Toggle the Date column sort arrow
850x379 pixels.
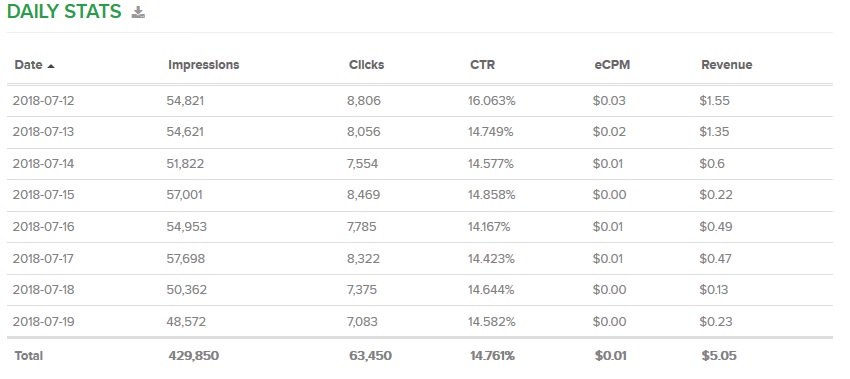point(51,66)
